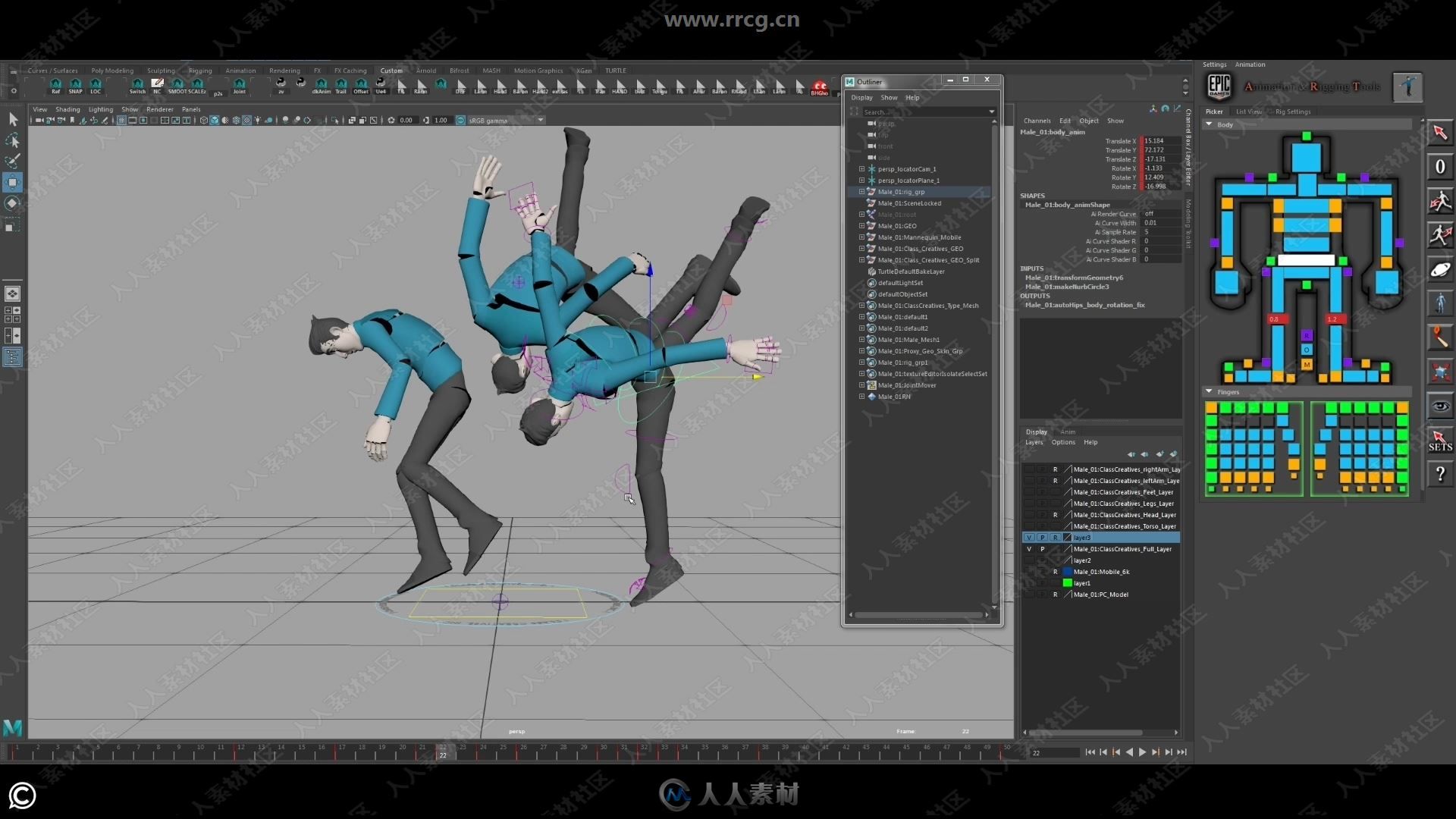Activate the Lasso select tool
The height and width of the screenshot is (819, 1456).
click(x=13, y=140)
